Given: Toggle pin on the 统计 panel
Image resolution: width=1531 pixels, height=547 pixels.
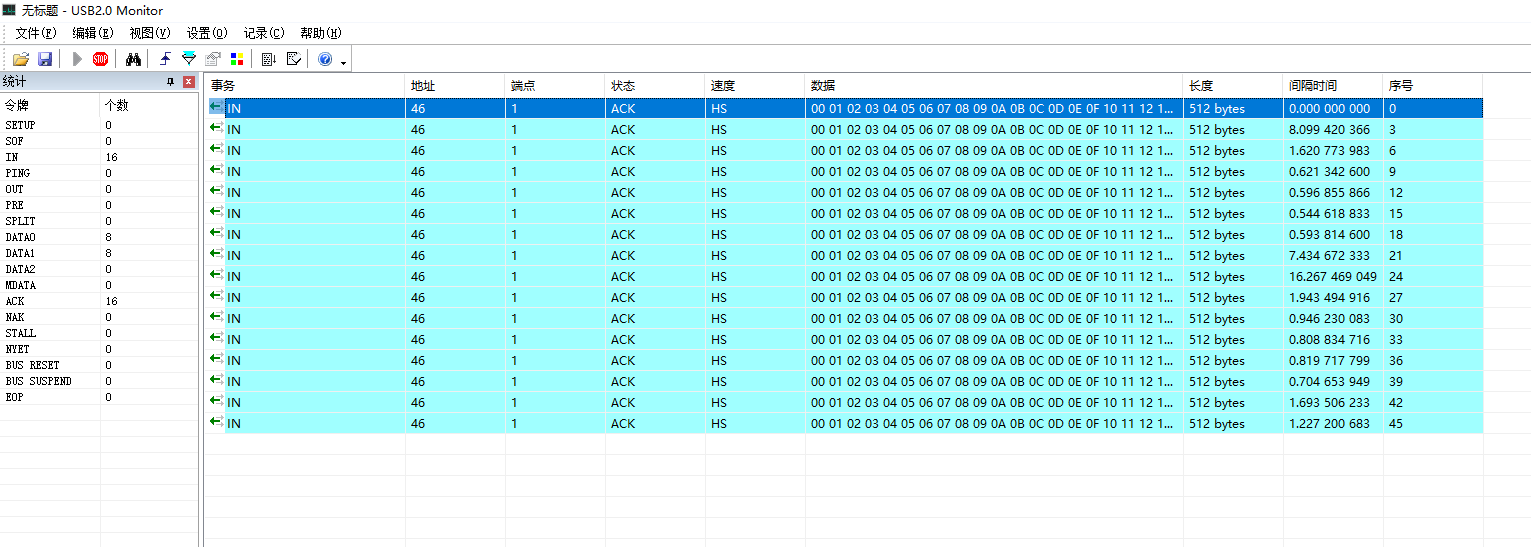Looking at the screenshot, I should 170,82.
